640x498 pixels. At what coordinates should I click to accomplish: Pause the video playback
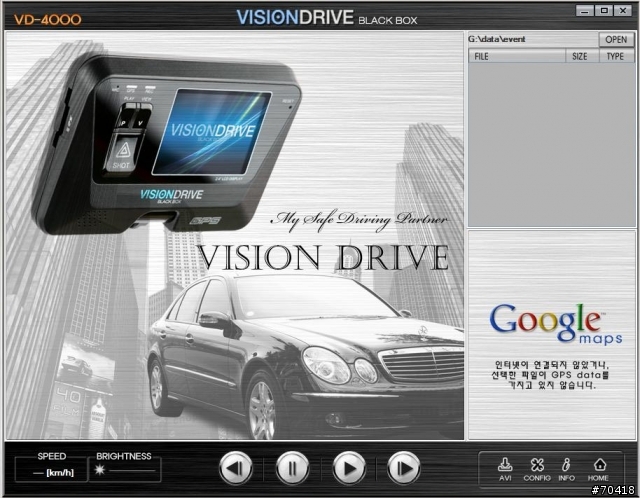tap(292, 468)
